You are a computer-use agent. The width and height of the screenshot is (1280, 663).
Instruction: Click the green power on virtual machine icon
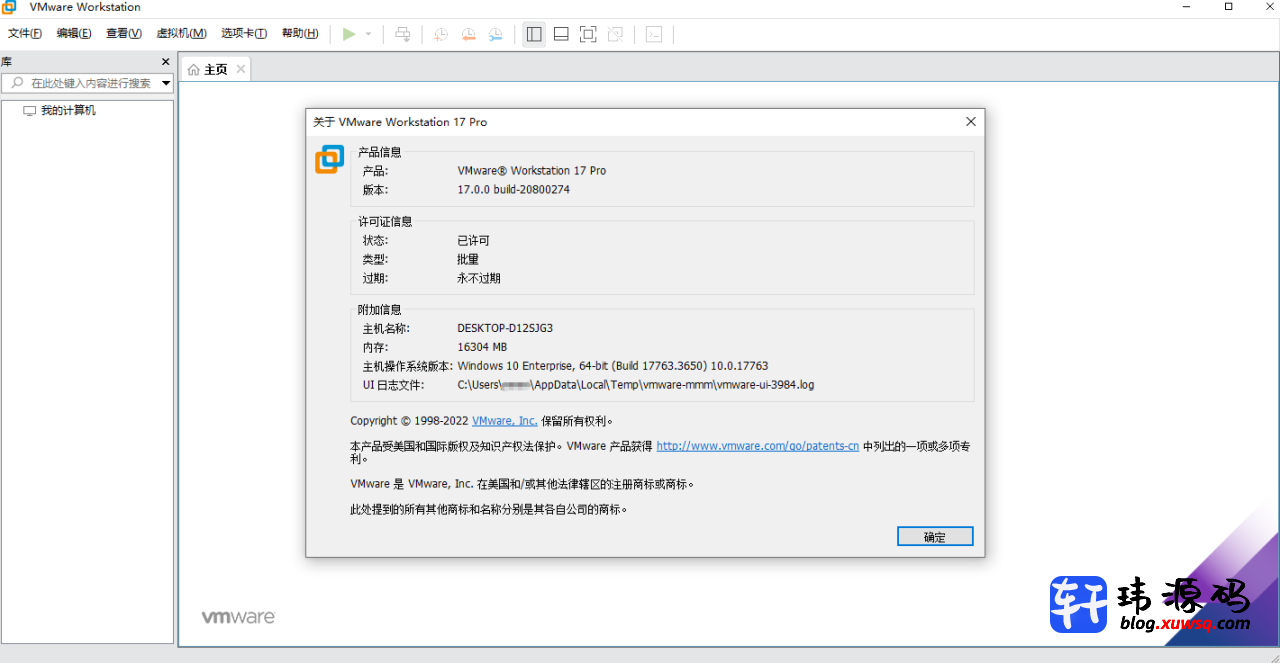(349, 34)
